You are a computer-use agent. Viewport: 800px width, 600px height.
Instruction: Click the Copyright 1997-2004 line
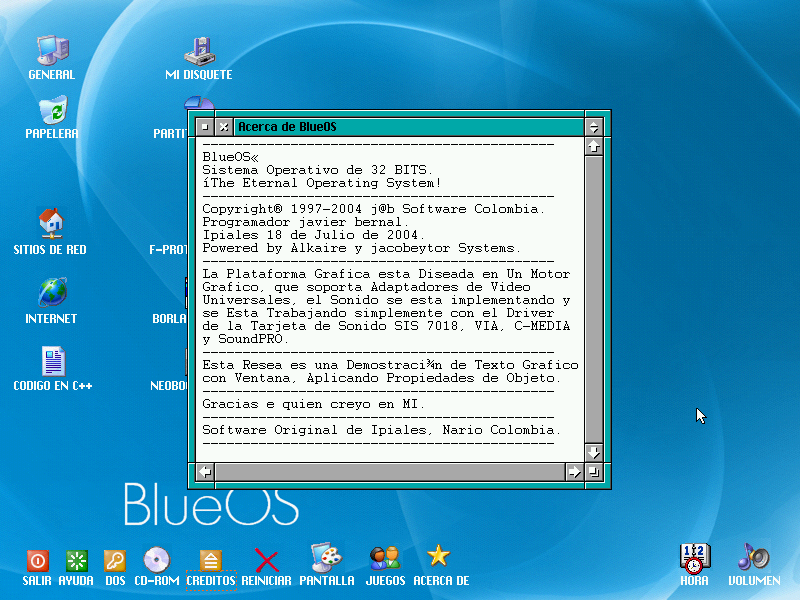click(x=373, y=209)
